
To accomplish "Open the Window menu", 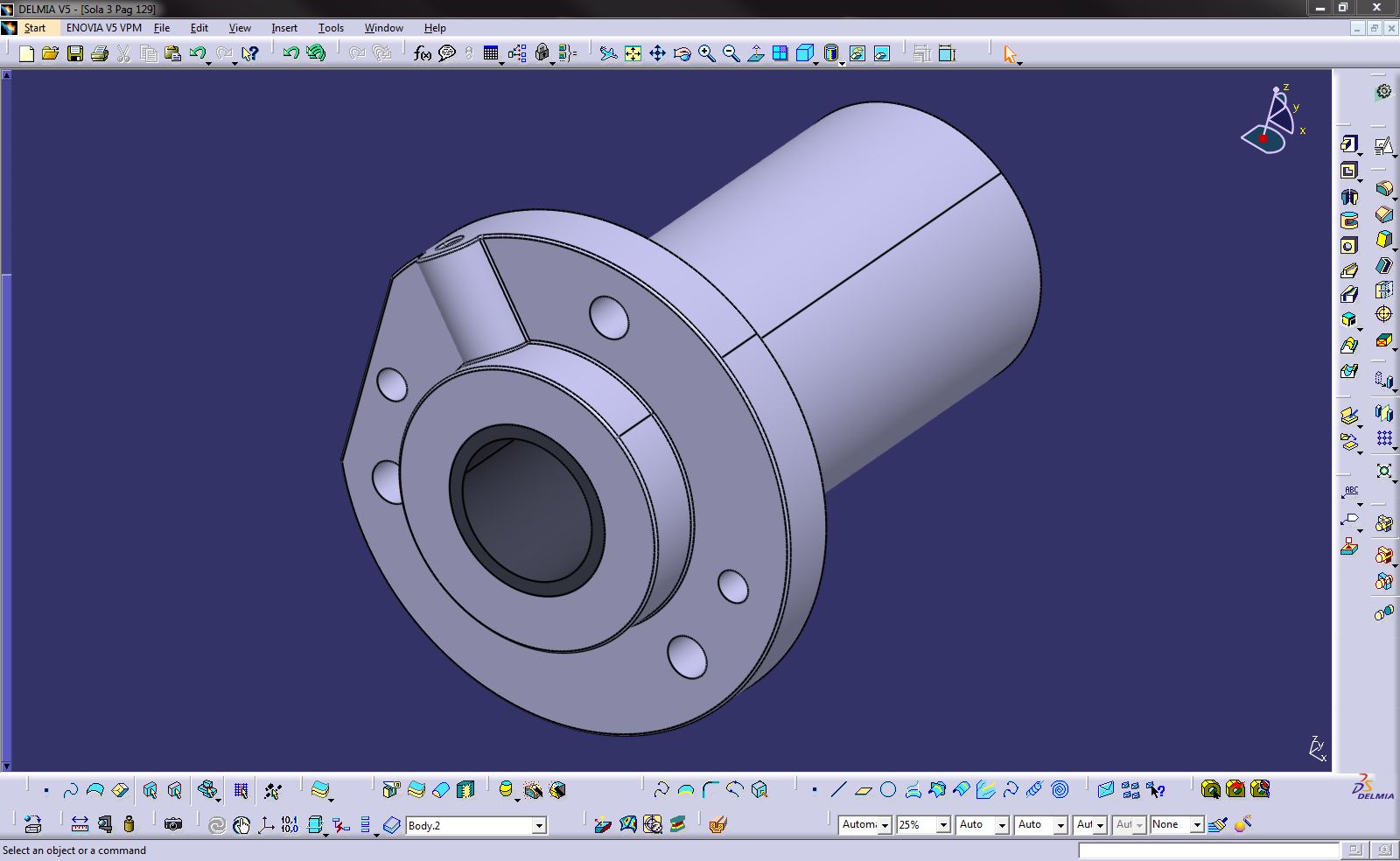I will (384, 28).
